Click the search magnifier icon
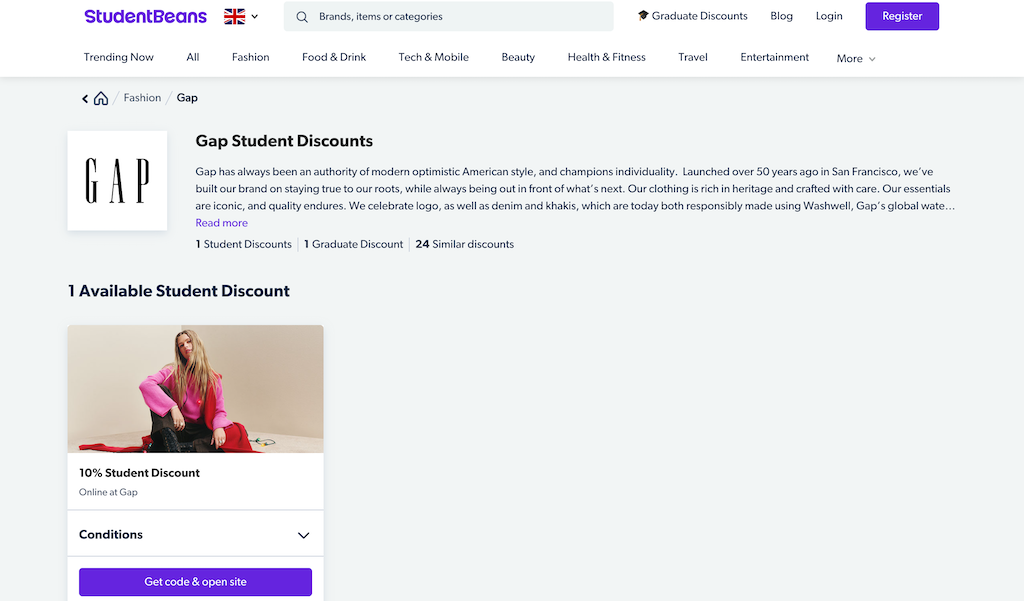This screenshot has height=601, width=1024. click(x=302, y=17)
